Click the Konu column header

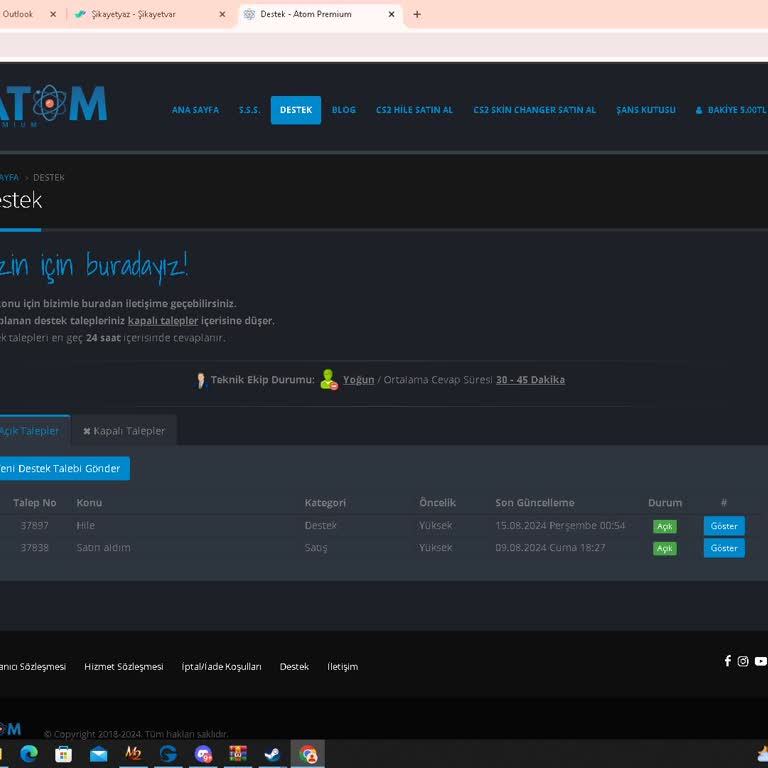89,503
